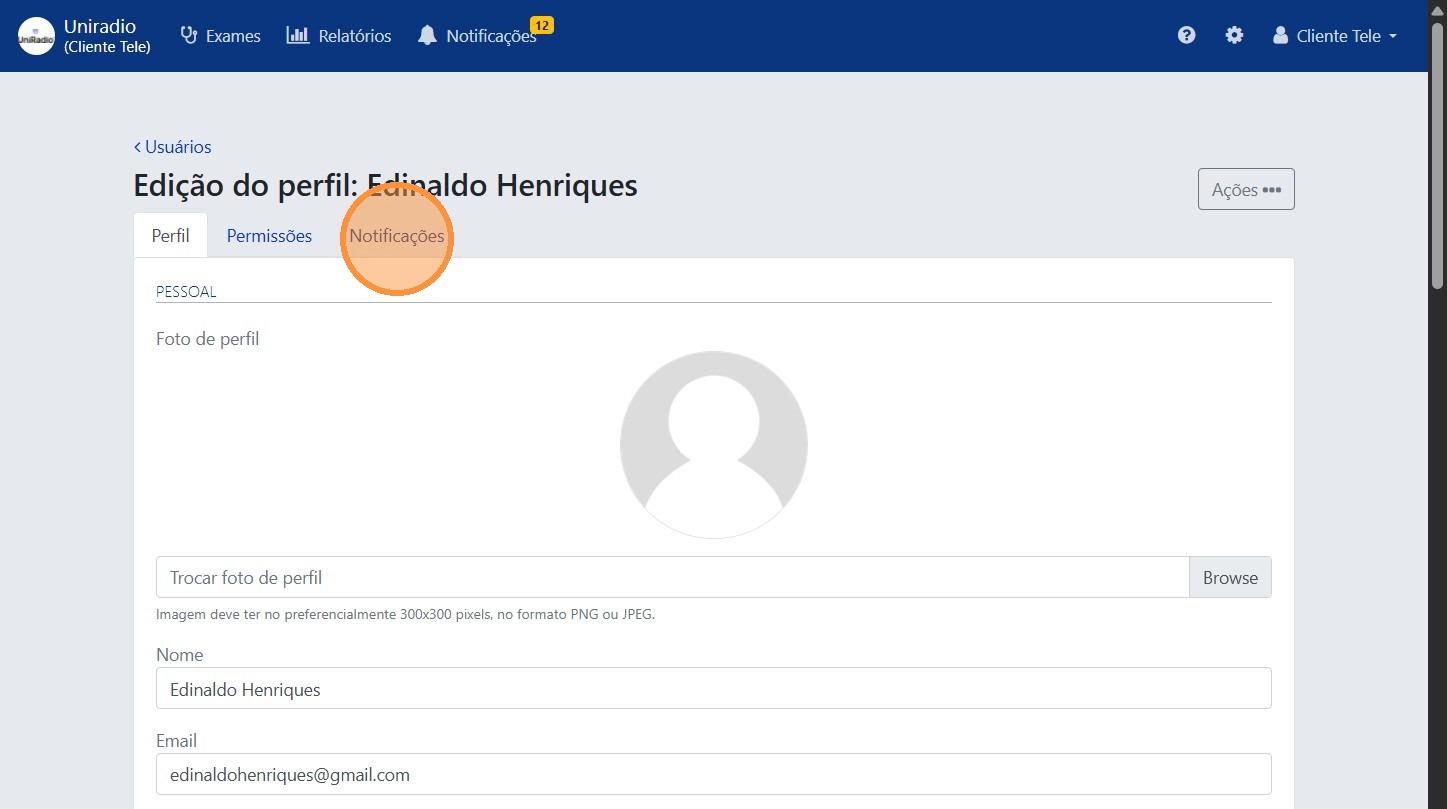Click the Email field with edinaldohenriques@gmail.com
The height and width of the screenshot is (809, 1447).
[713, 774]
